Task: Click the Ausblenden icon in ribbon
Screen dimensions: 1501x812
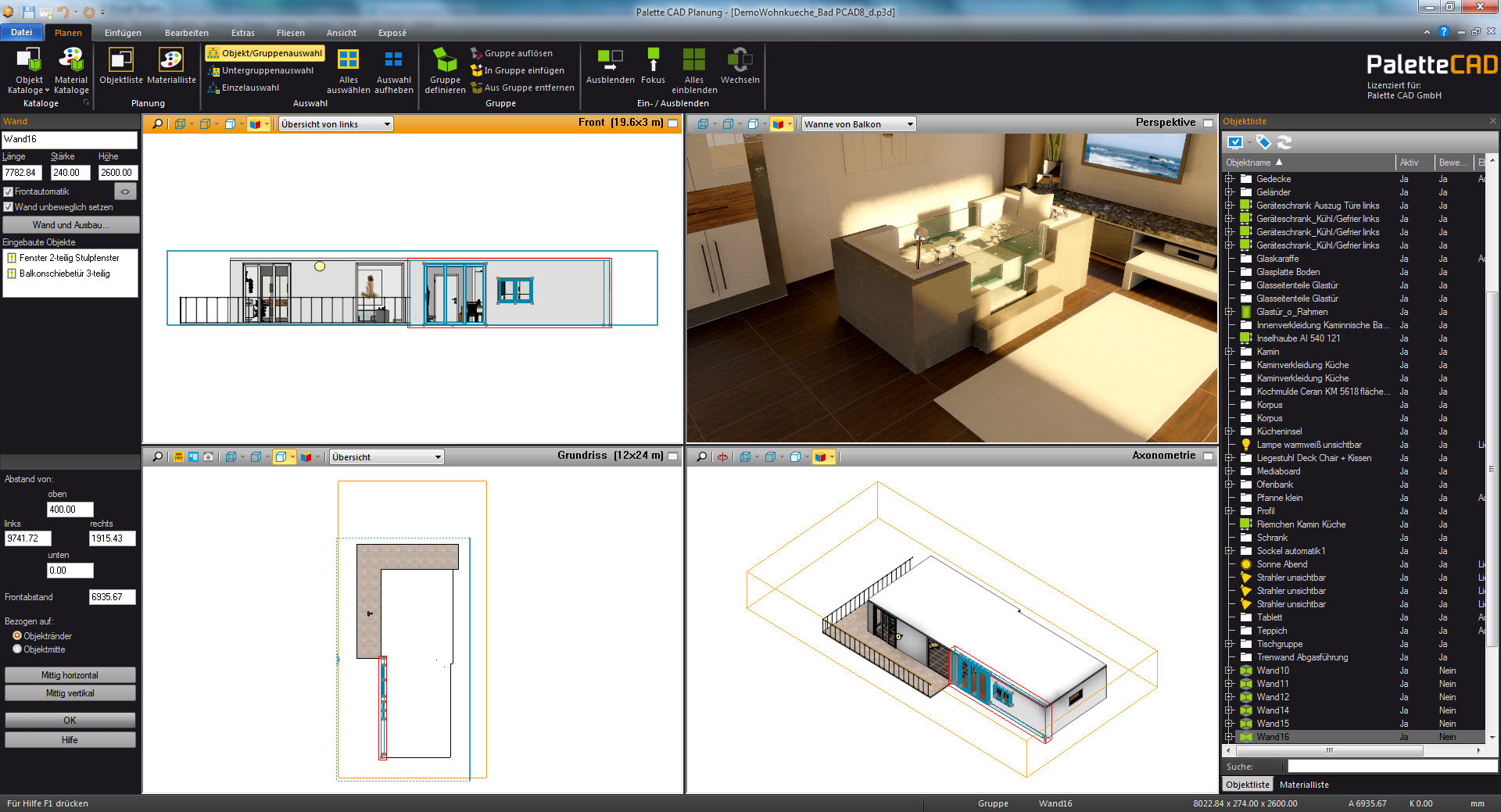Action: [610, 61]
